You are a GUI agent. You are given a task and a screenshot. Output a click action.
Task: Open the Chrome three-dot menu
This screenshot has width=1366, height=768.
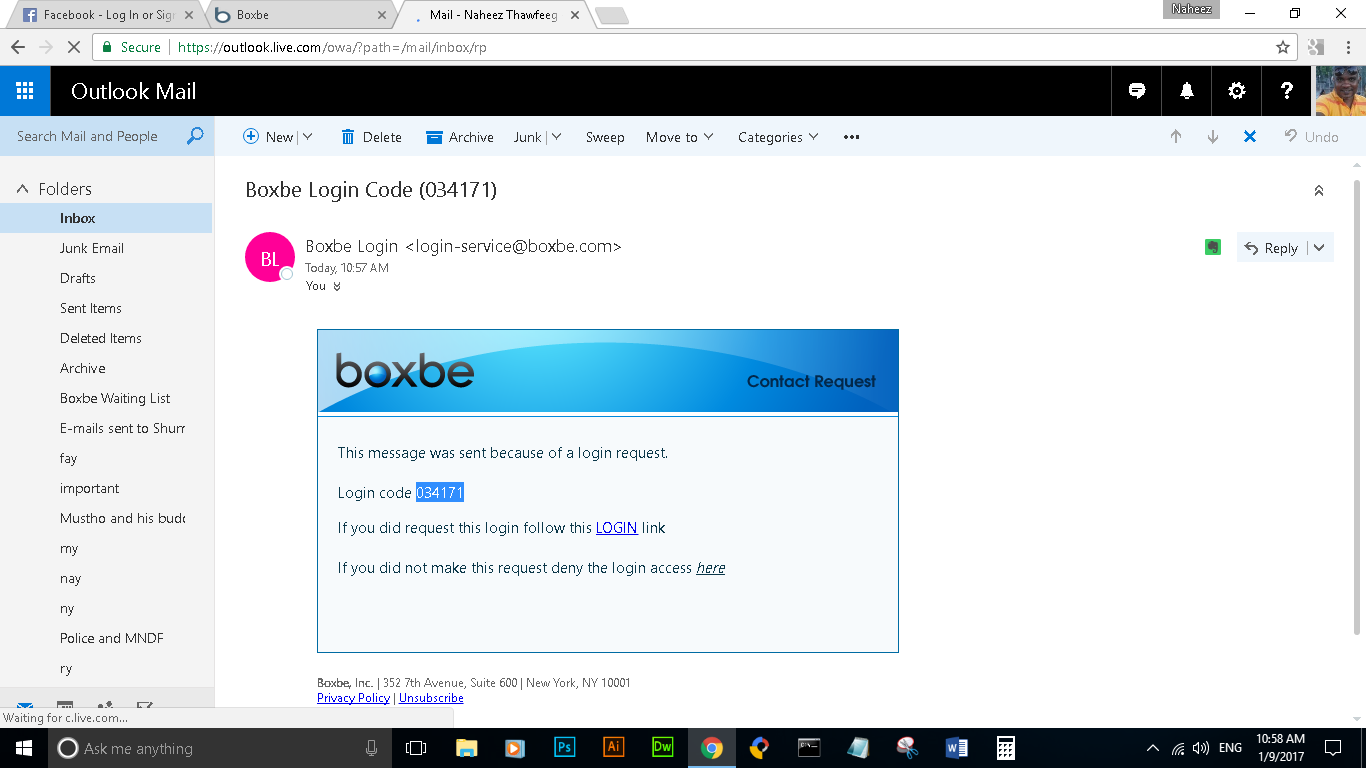click(x=1349, y=47)
